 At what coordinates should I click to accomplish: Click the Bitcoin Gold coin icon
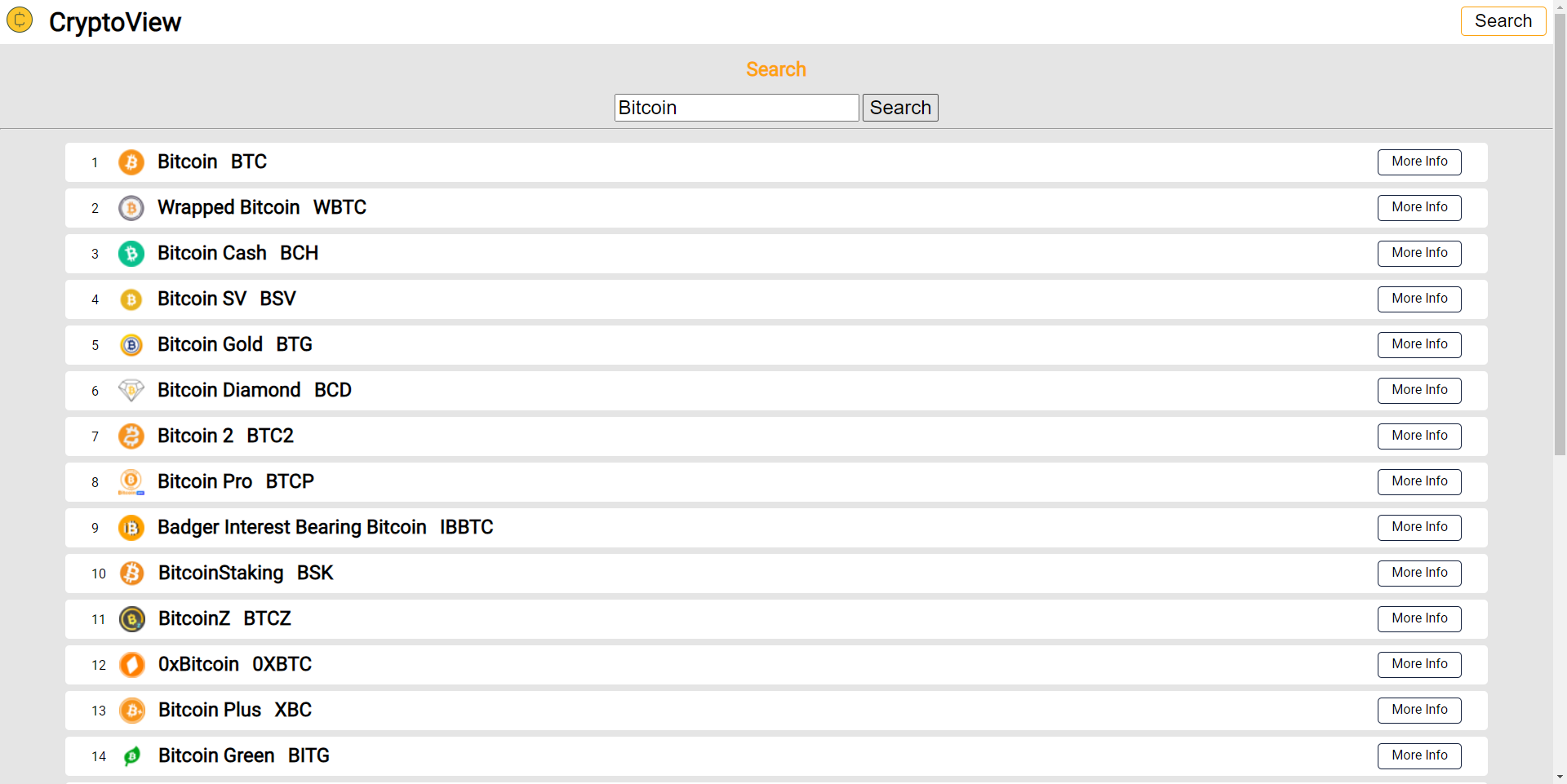click(x=131, y=345)
